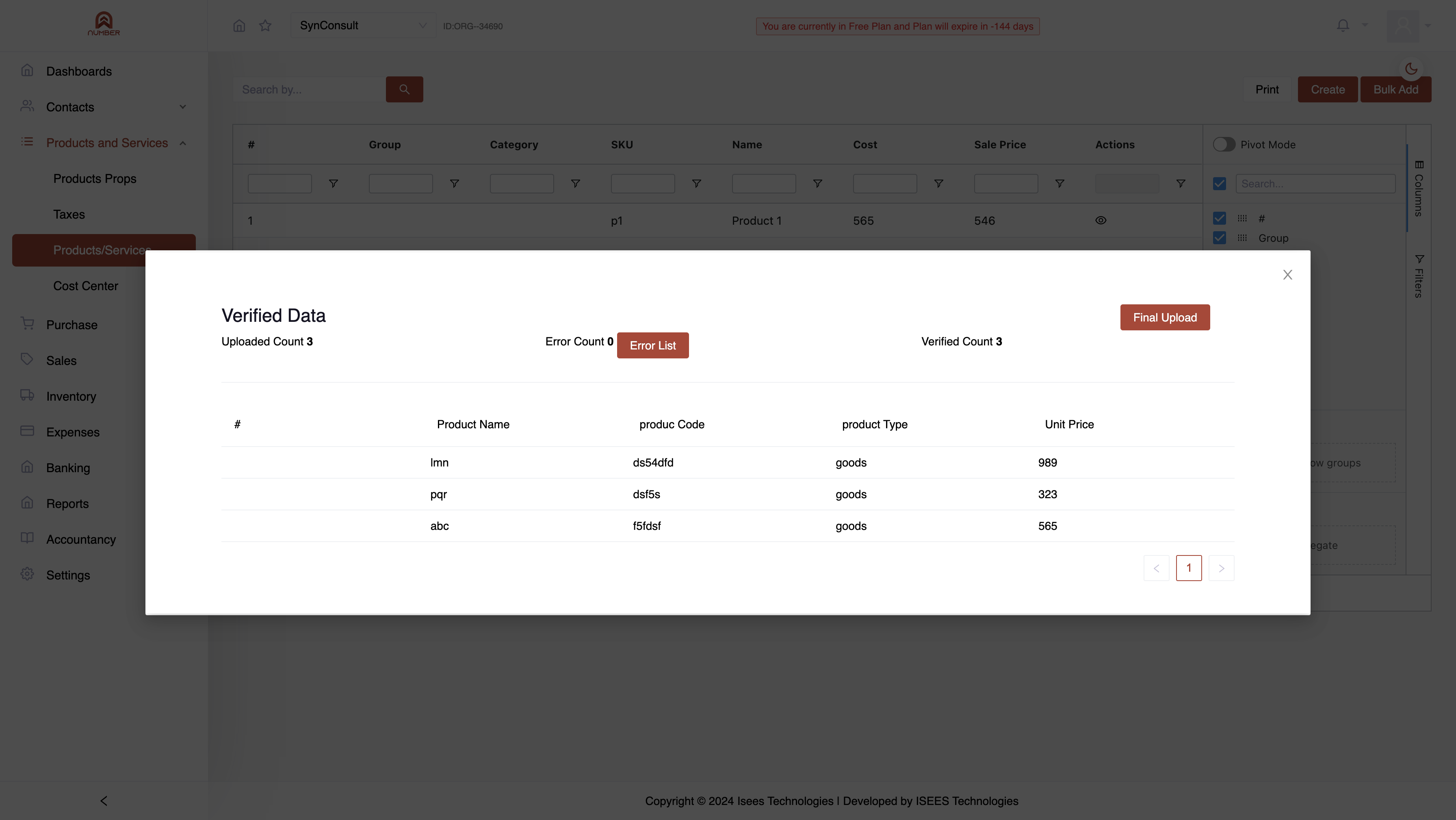Toggle Pivot Mode switch
Image resolution: width=1456 pixels, height=820 pixels.
1224,144
